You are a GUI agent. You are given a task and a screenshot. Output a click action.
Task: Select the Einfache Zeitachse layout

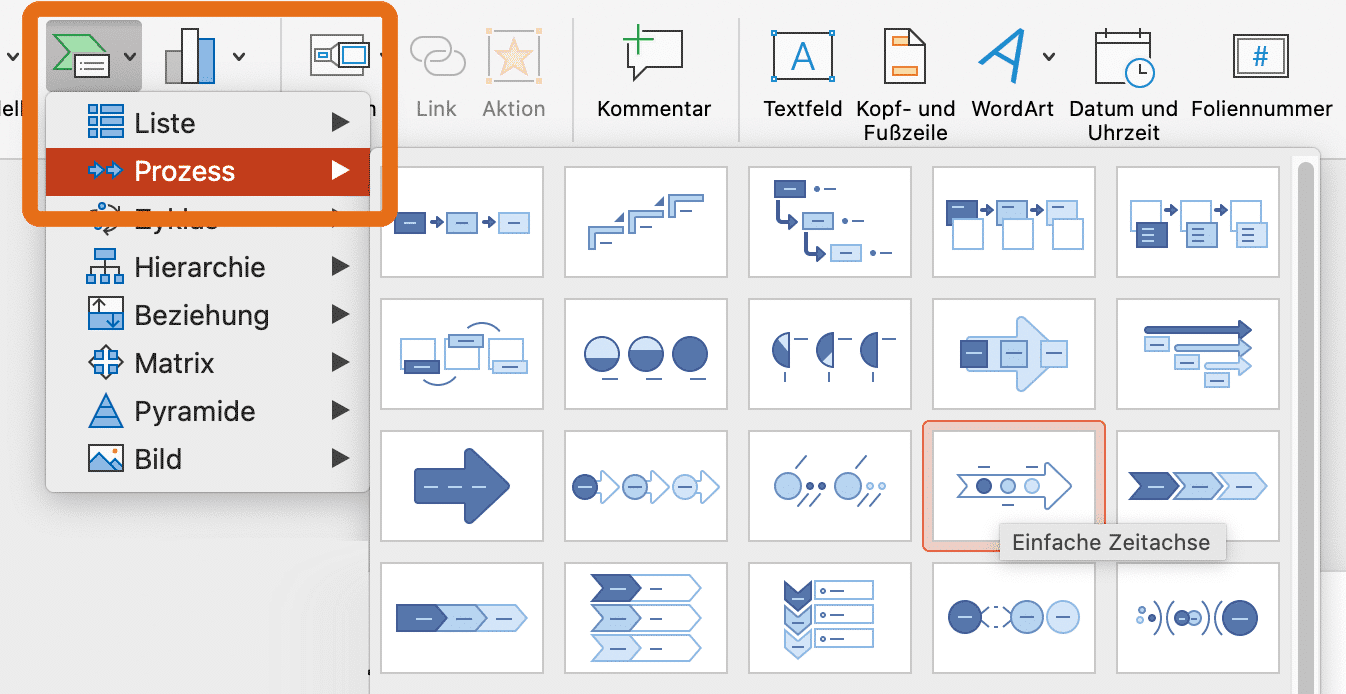(x=1013, y=486)
